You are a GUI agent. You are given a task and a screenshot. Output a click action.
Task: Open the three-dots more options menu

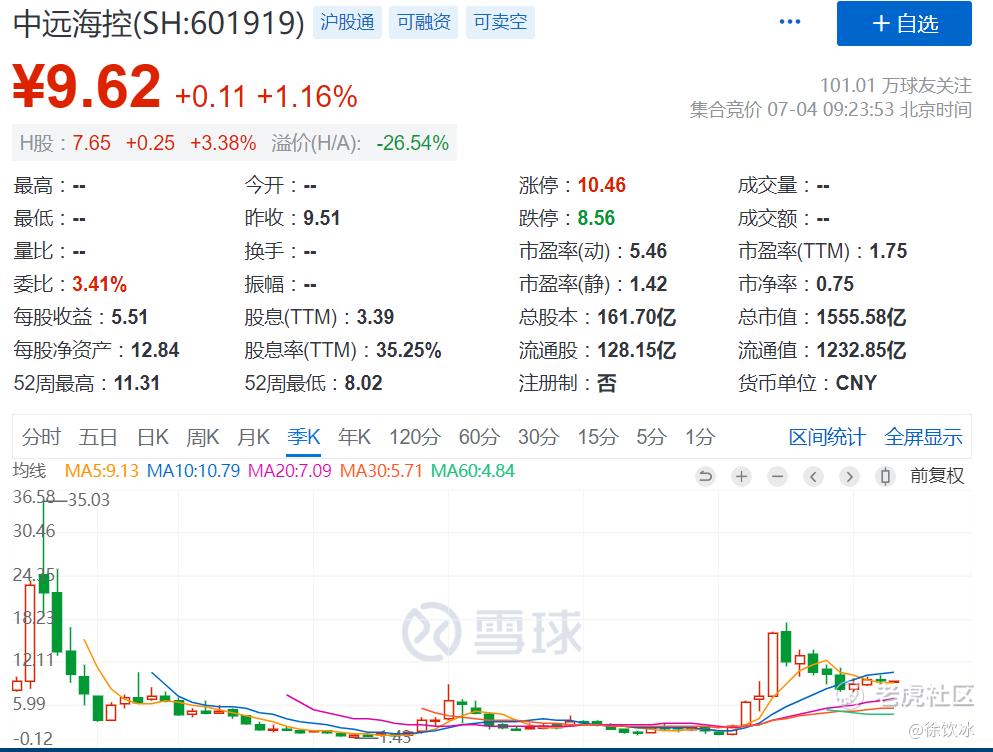click(x=789, y=22)
